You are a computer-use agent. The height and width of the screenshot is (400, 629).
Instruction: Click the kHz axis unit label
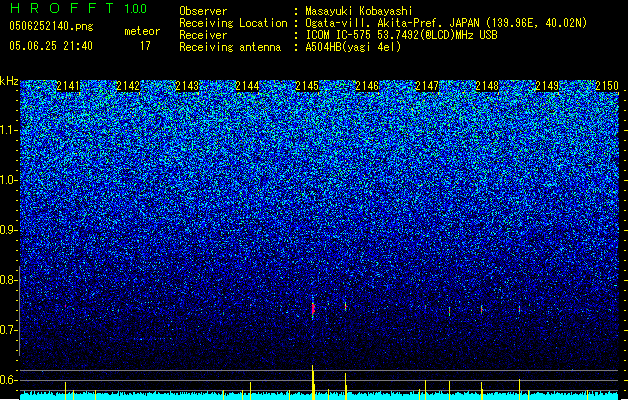(x=9, y=81)
